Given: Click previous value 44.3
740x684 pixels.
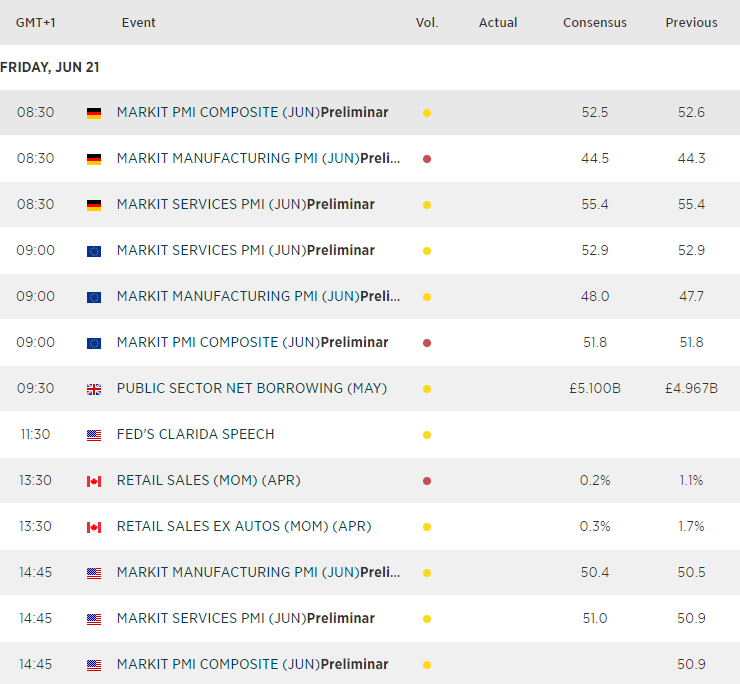Looking at the screenshot, I should [691, 158].
